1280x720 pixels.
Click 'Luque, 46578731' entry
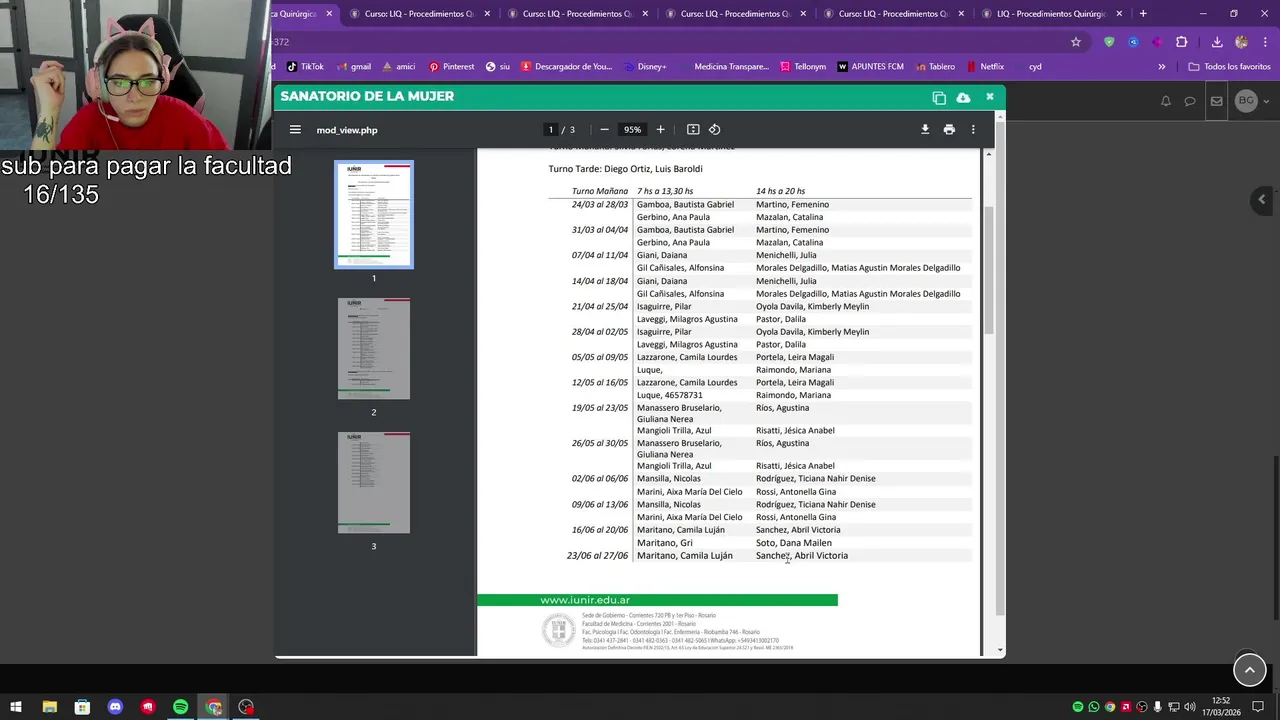click(x=670, y=395)
